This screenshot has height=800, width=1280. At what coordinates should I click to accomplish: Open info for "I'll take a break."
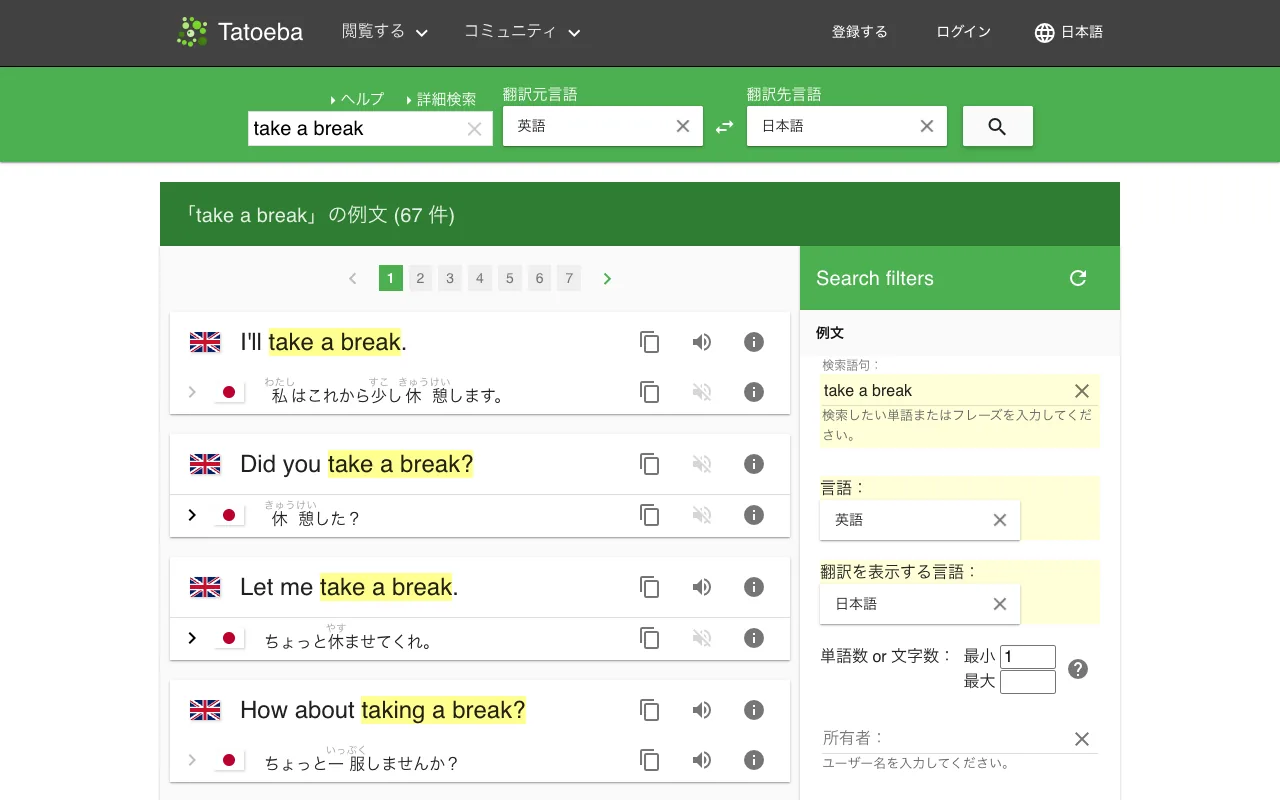click(x=754, y=342)
